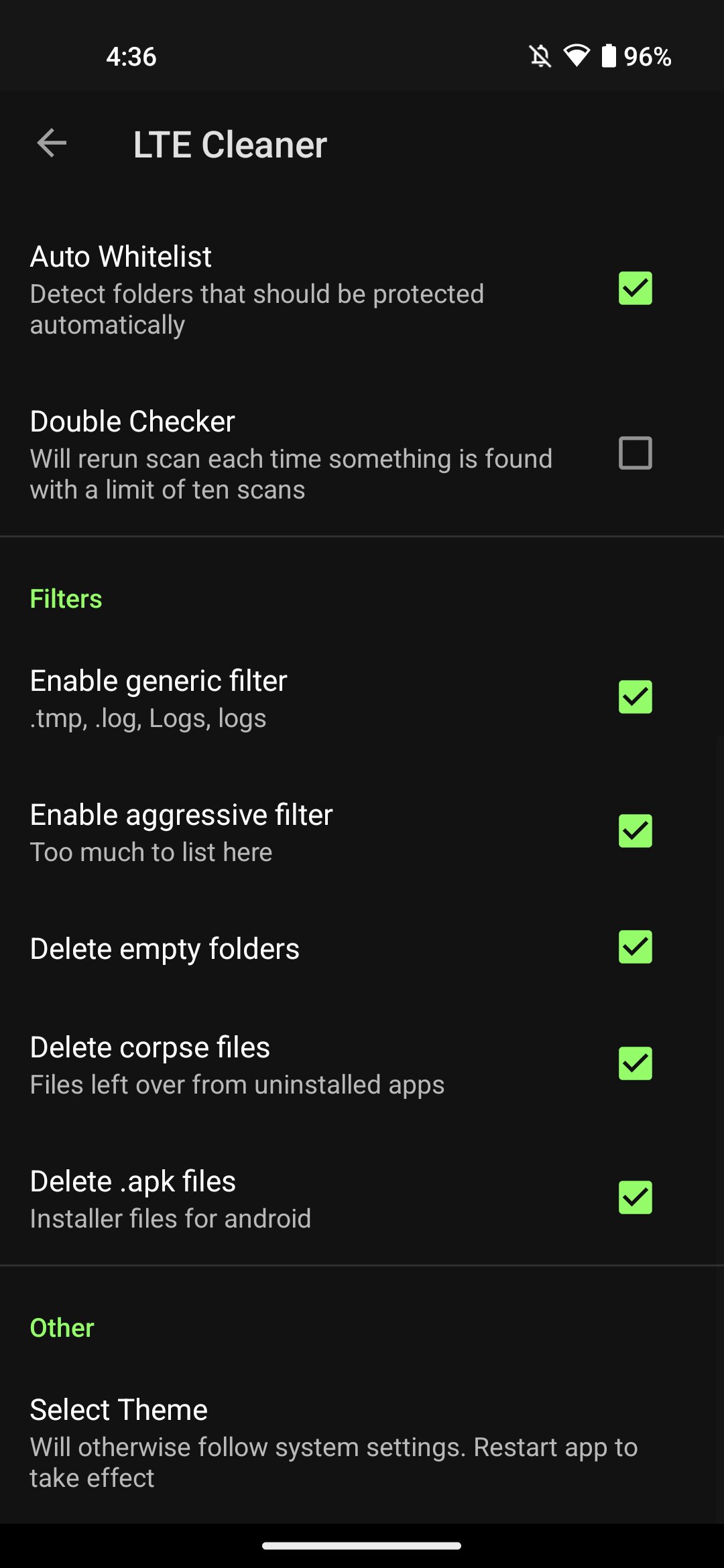The image size is (724, 1568).
Task: Tap the clock showing 4:36
Action: tap(131, 56)
